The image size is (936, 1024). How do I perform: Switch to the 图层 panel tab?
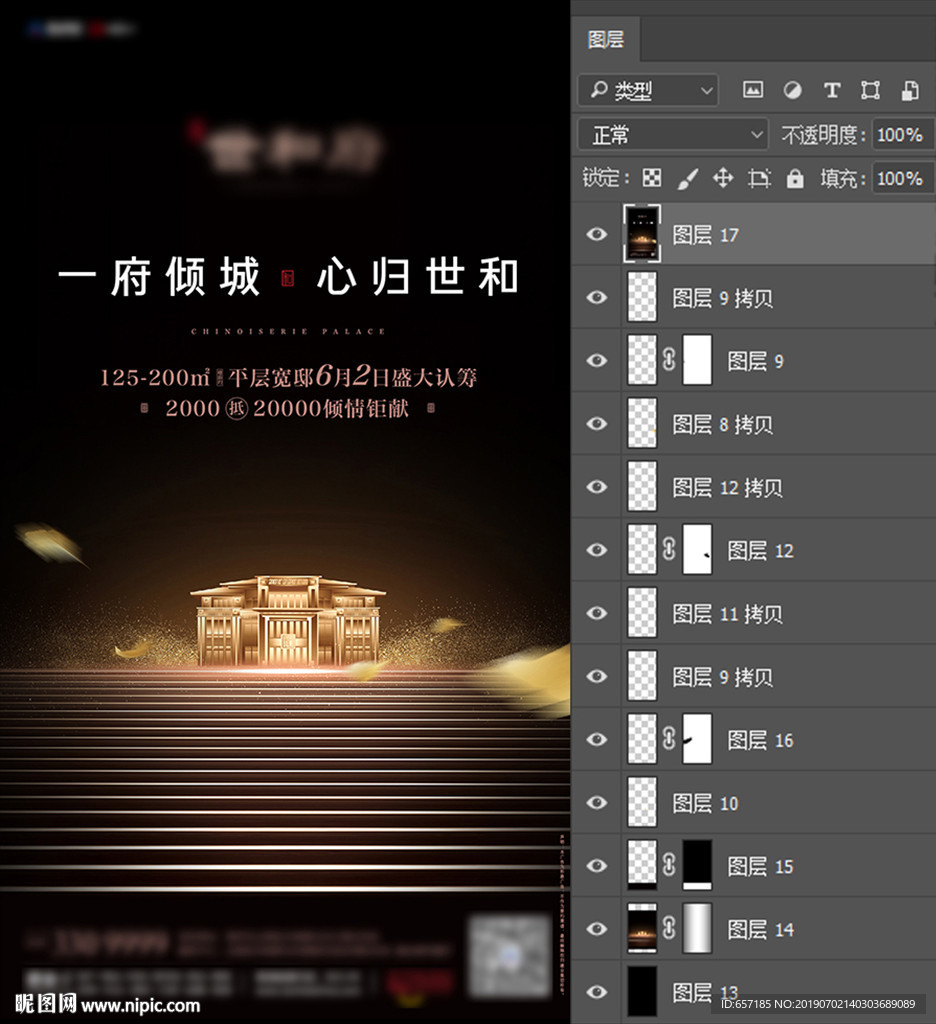605,40
